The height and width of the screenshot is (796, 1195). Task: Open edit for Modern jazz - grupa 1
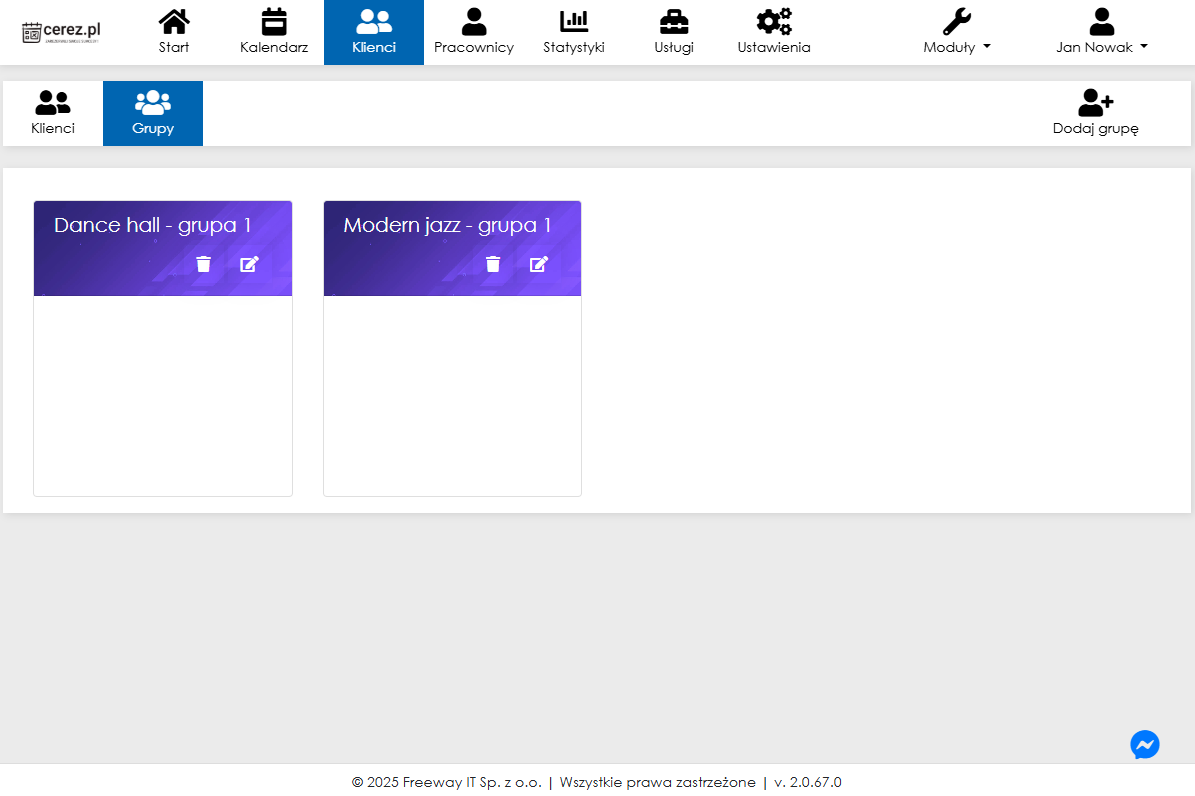tap(539, 264)
